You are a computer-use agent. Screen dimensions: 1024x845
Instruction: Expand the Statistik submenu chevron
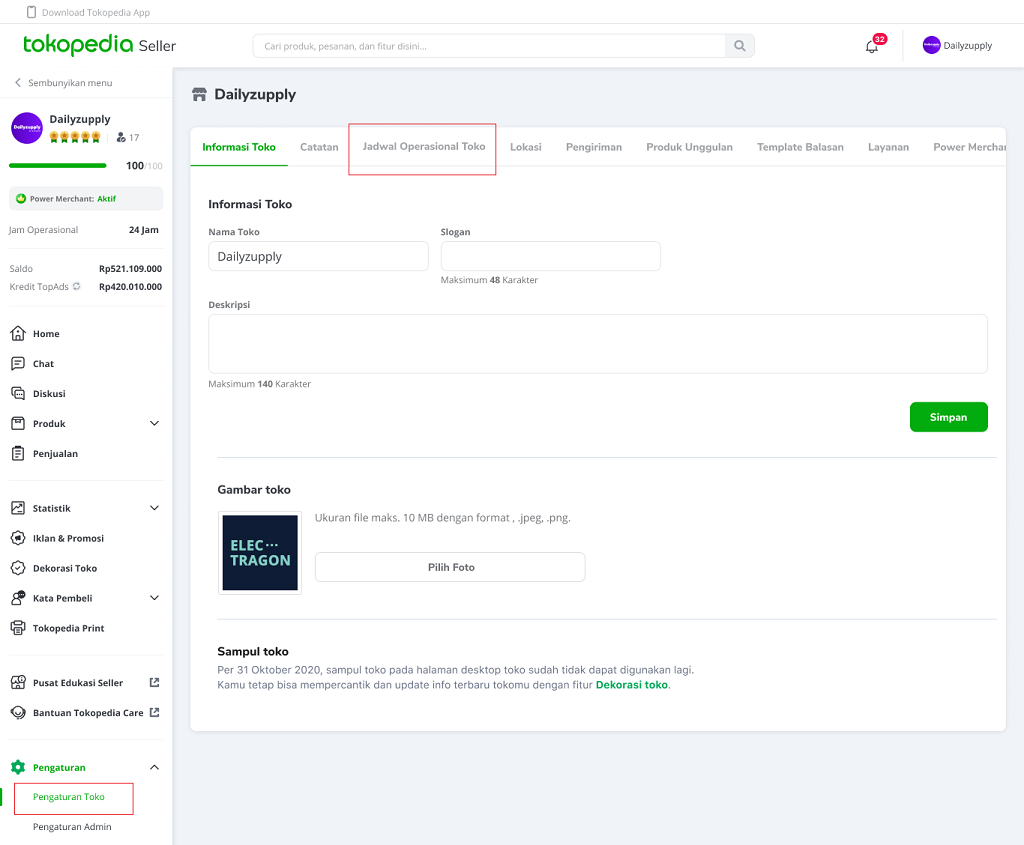pos(154,508)
